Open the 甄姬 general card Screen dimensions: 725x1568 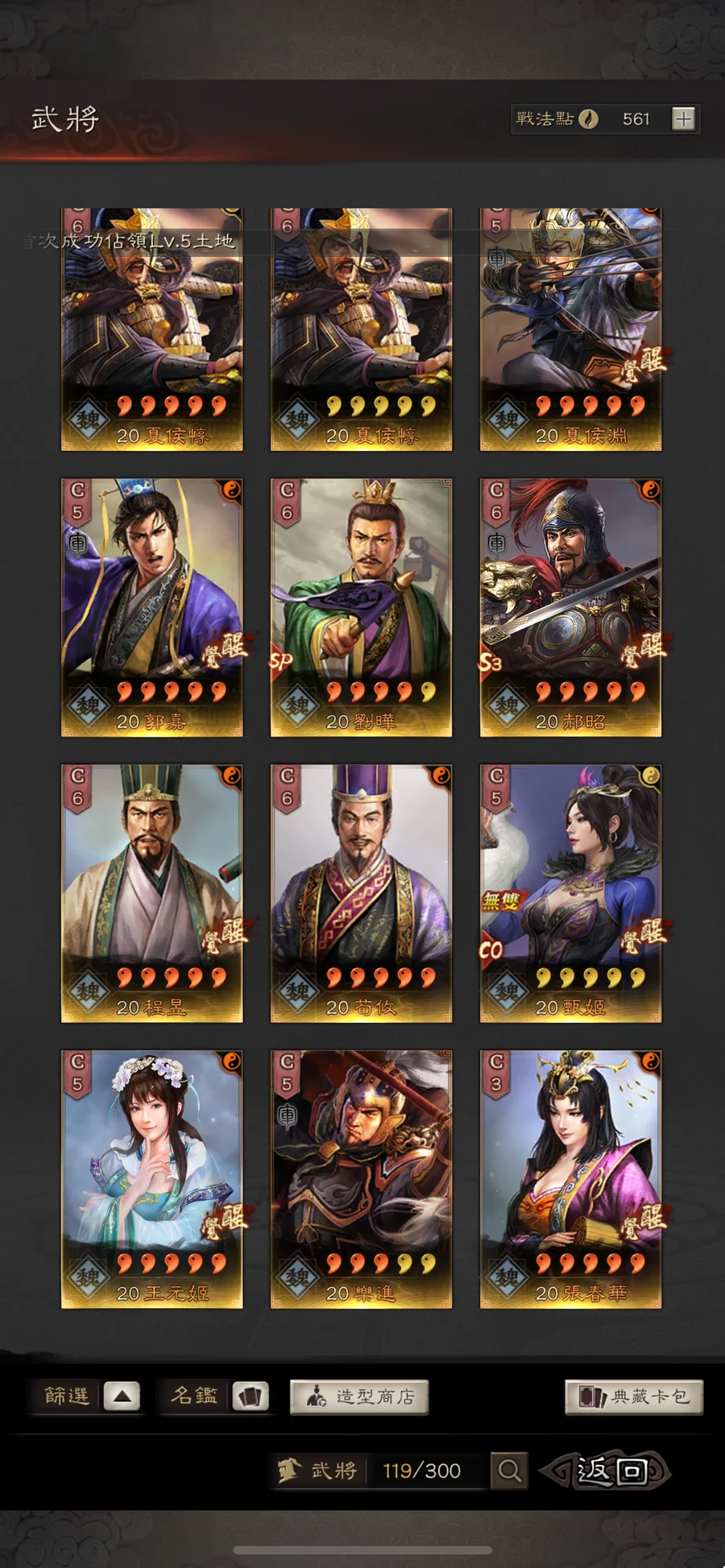pyautogui.click(x=570, y=894)
